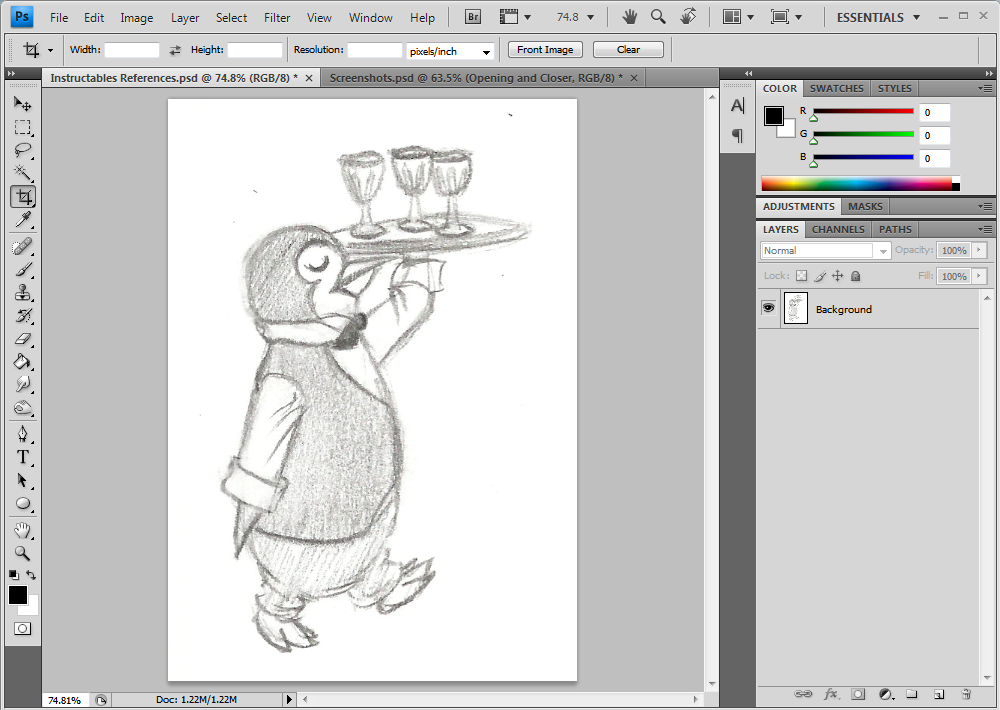Click the rainbow color ramp in Color panel
Image resolution: width=1000 pixels, height=710 pixels.
[x=855, y=183]
